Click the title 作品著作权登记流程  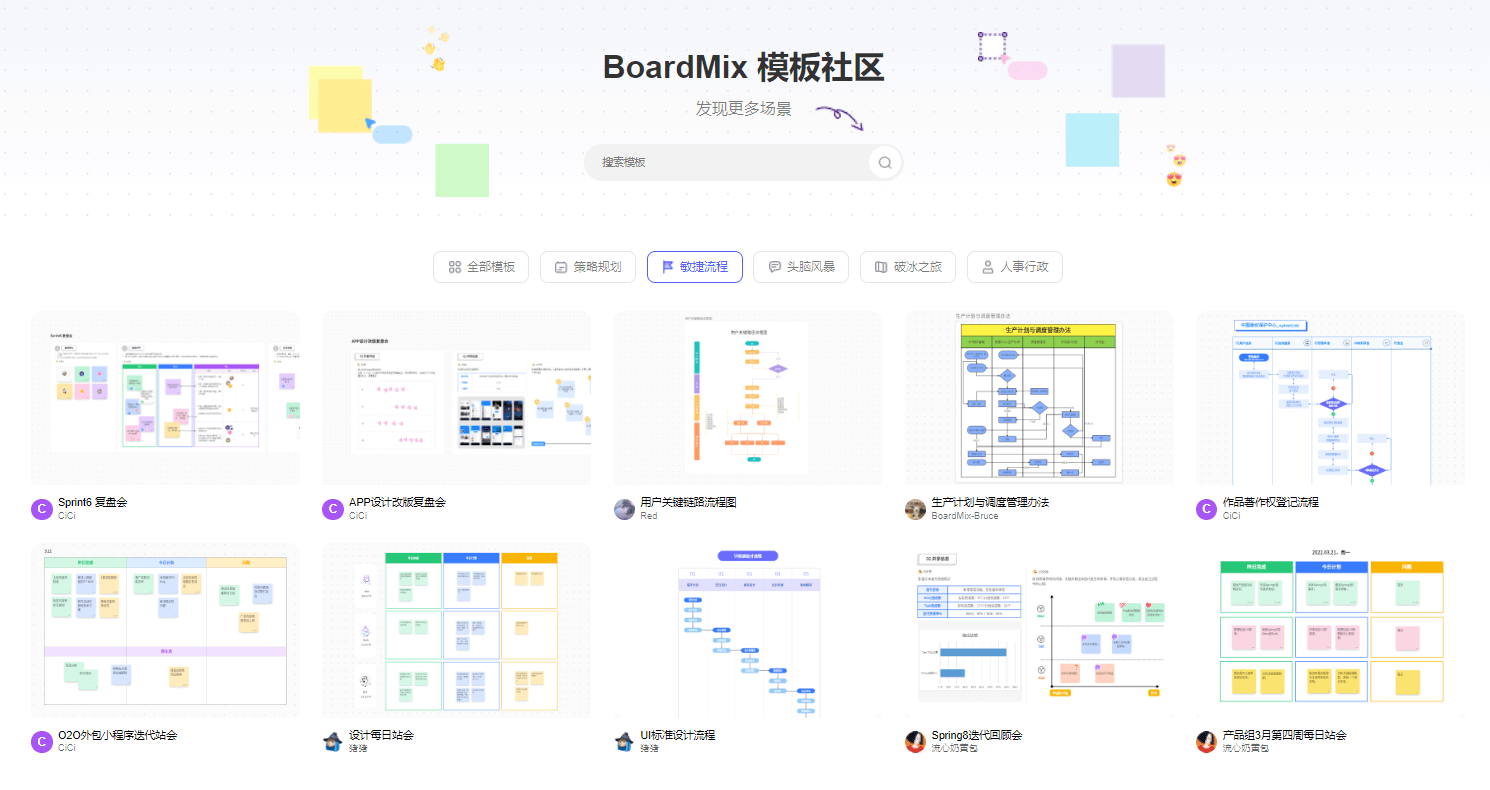click(x=1271, y=503)
